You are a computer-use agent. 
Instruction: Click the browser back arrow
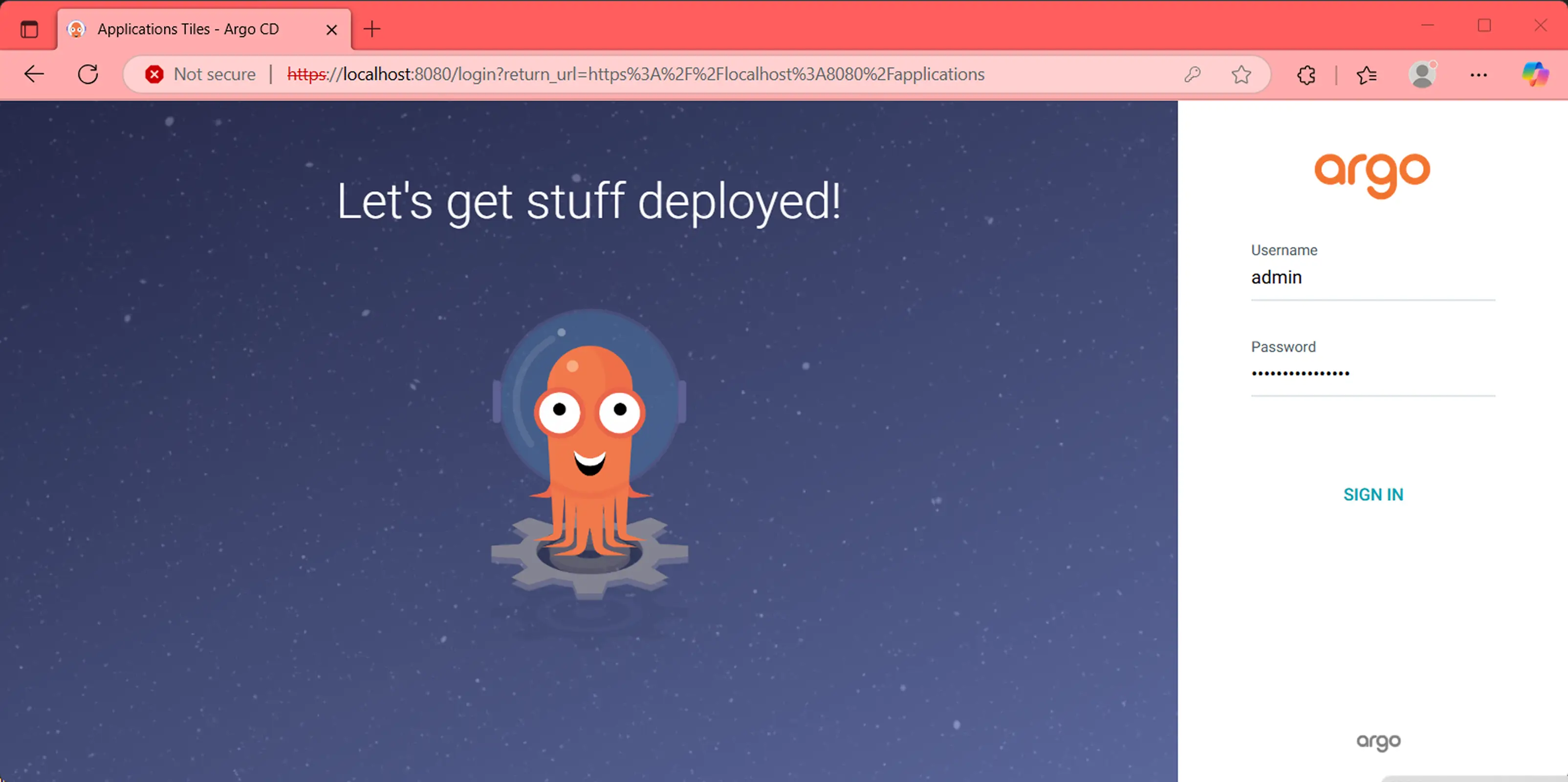coord(33,74)
